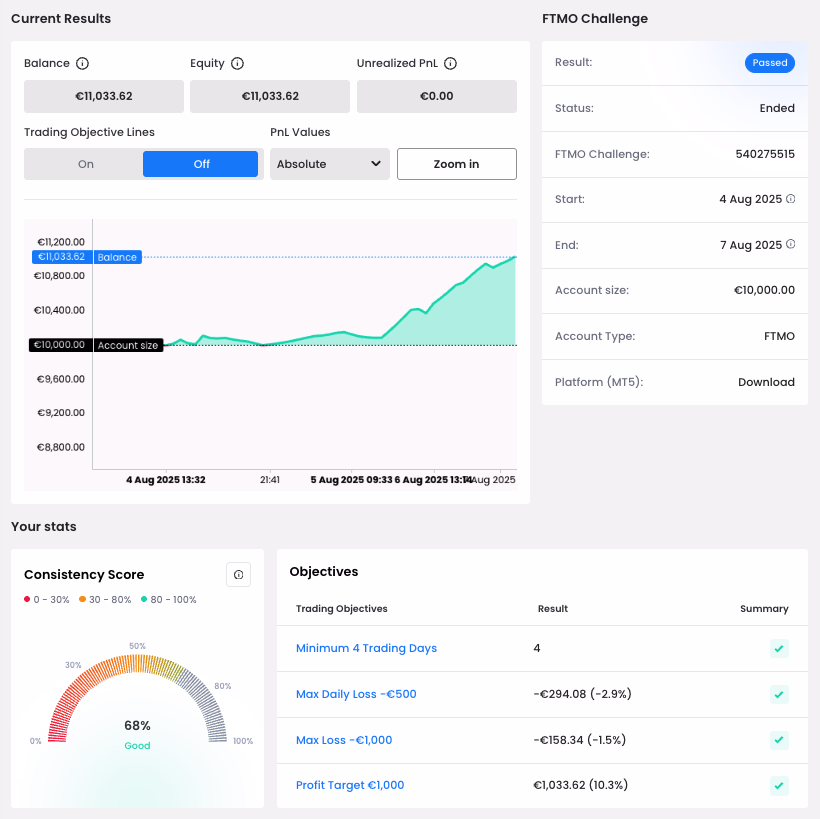Viewport: 820px width, 819px height.
Task: Zoom in on the balance chart
Action: [x=457, y=164]
